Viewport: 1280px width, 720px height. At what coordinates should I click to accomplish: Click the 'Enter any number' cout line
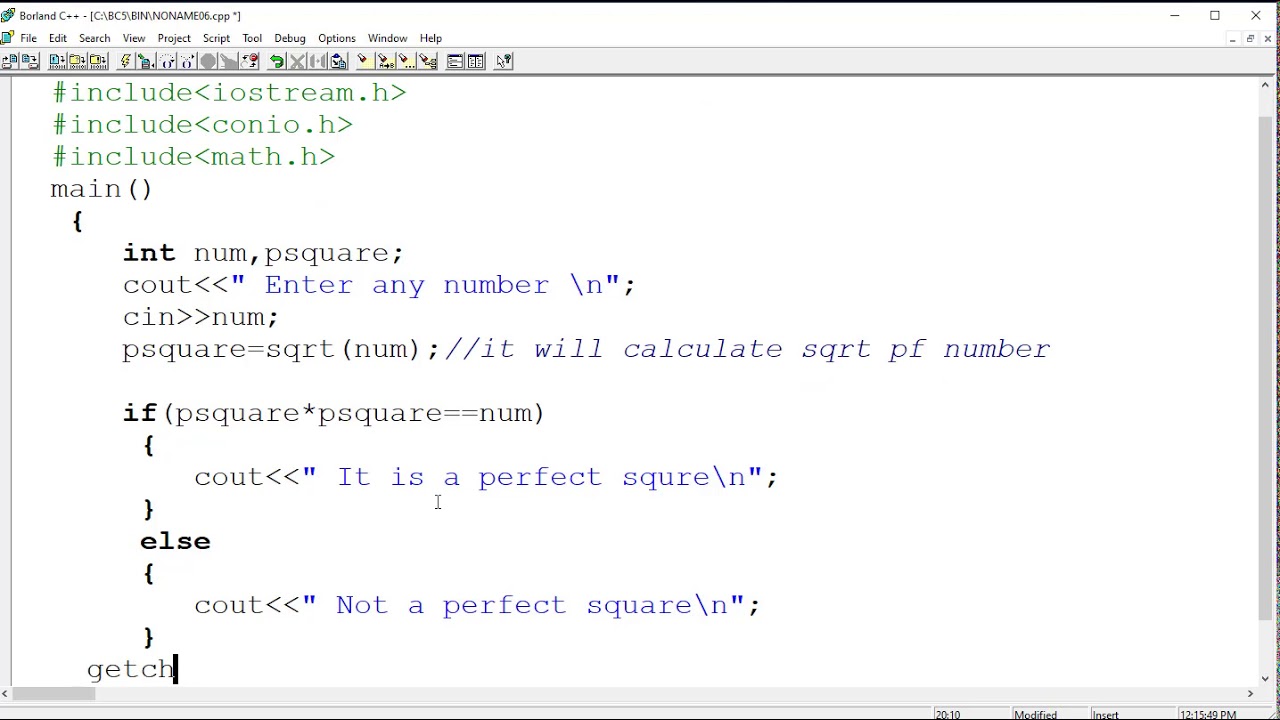pos(379,285)
